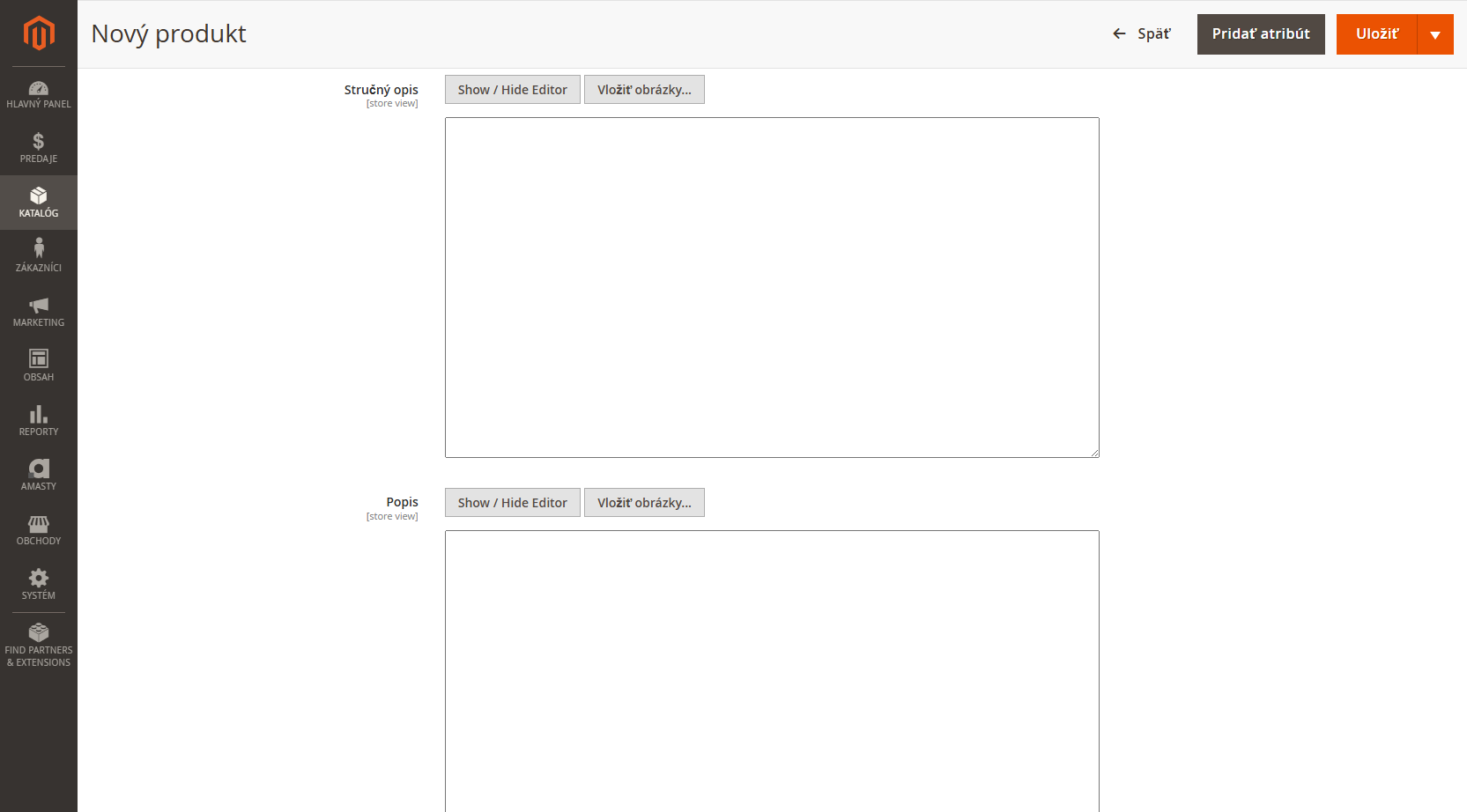Open the Marketing megaphone menu
The height and width of the screenshot is (812, 1467).
pos(39,312)
